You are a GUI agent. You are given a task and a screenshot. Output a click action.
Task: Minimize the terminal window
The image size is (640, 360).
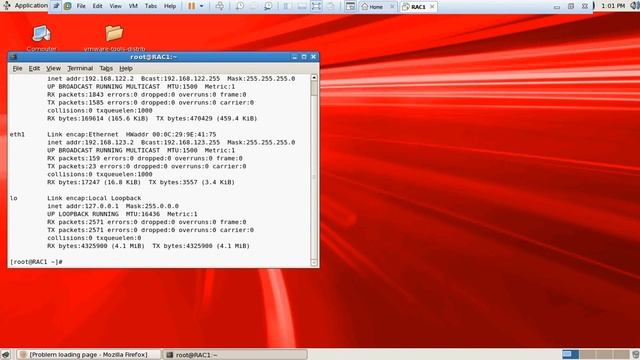click(295, 57)
